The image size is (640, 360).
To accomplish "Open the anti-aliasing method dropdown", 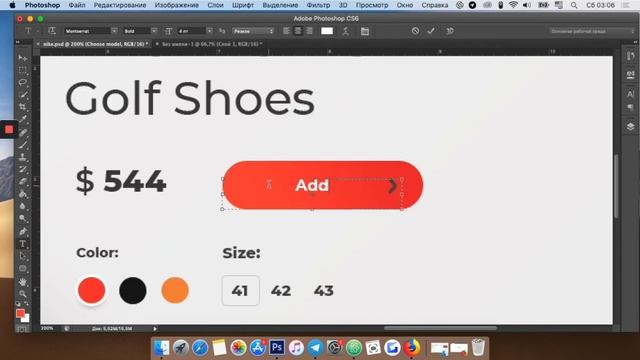I will 253,31.
